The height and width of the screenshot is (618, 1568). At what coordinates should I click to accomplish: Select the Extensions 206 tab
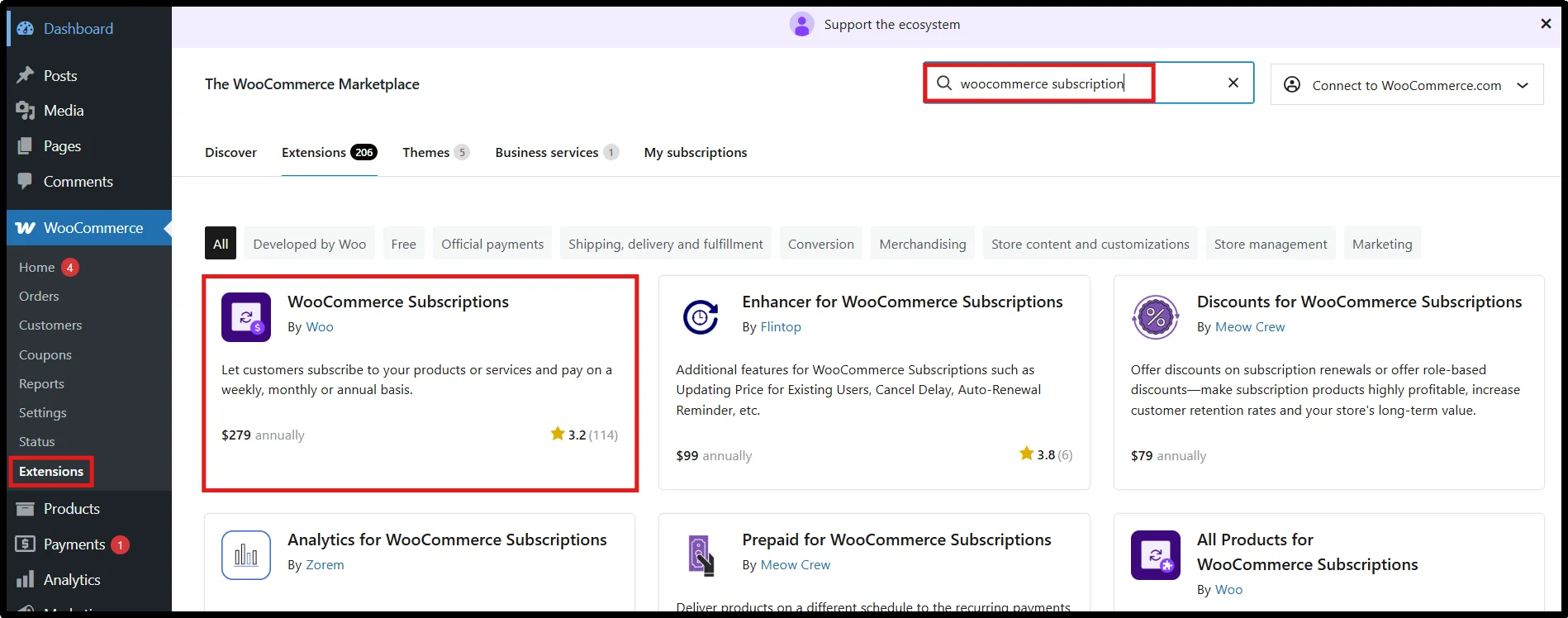coord(330,152)
